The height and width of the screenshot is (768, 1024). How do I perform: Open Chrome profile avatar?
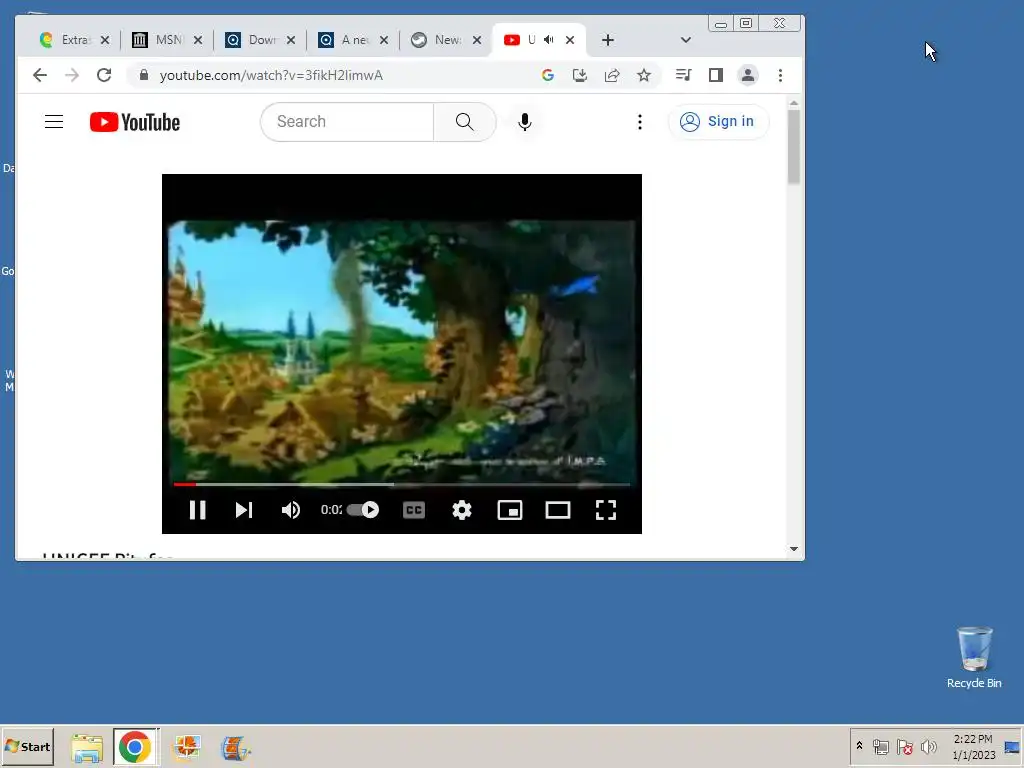748,75
